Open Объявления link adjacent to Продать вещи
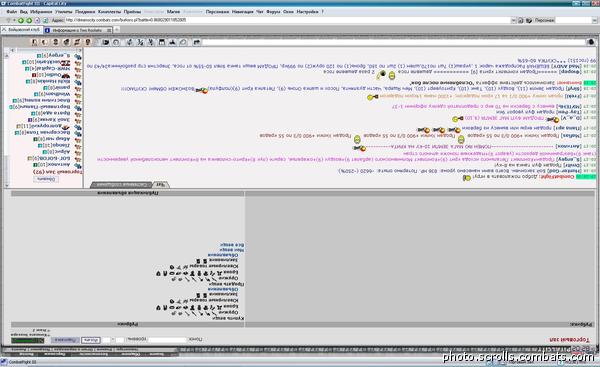Viewport: 600px width, 367px height. 223,290
